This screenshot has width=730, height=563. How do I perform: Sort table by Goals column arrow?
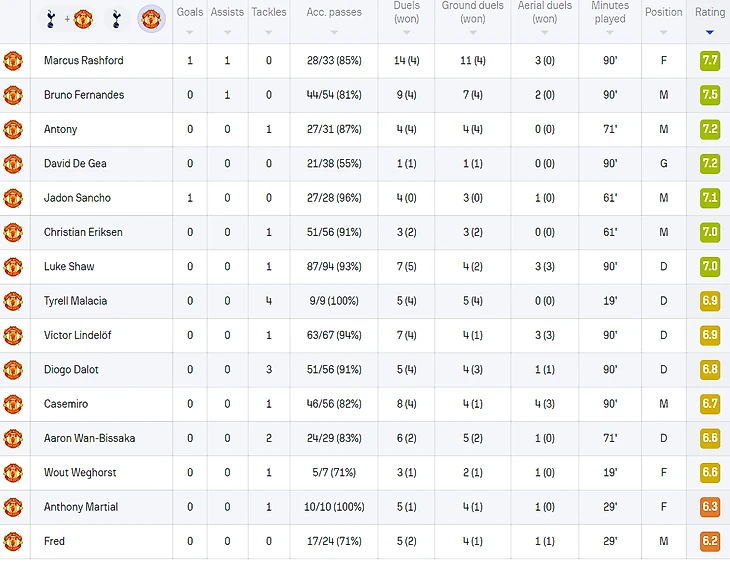pos(190,32)
